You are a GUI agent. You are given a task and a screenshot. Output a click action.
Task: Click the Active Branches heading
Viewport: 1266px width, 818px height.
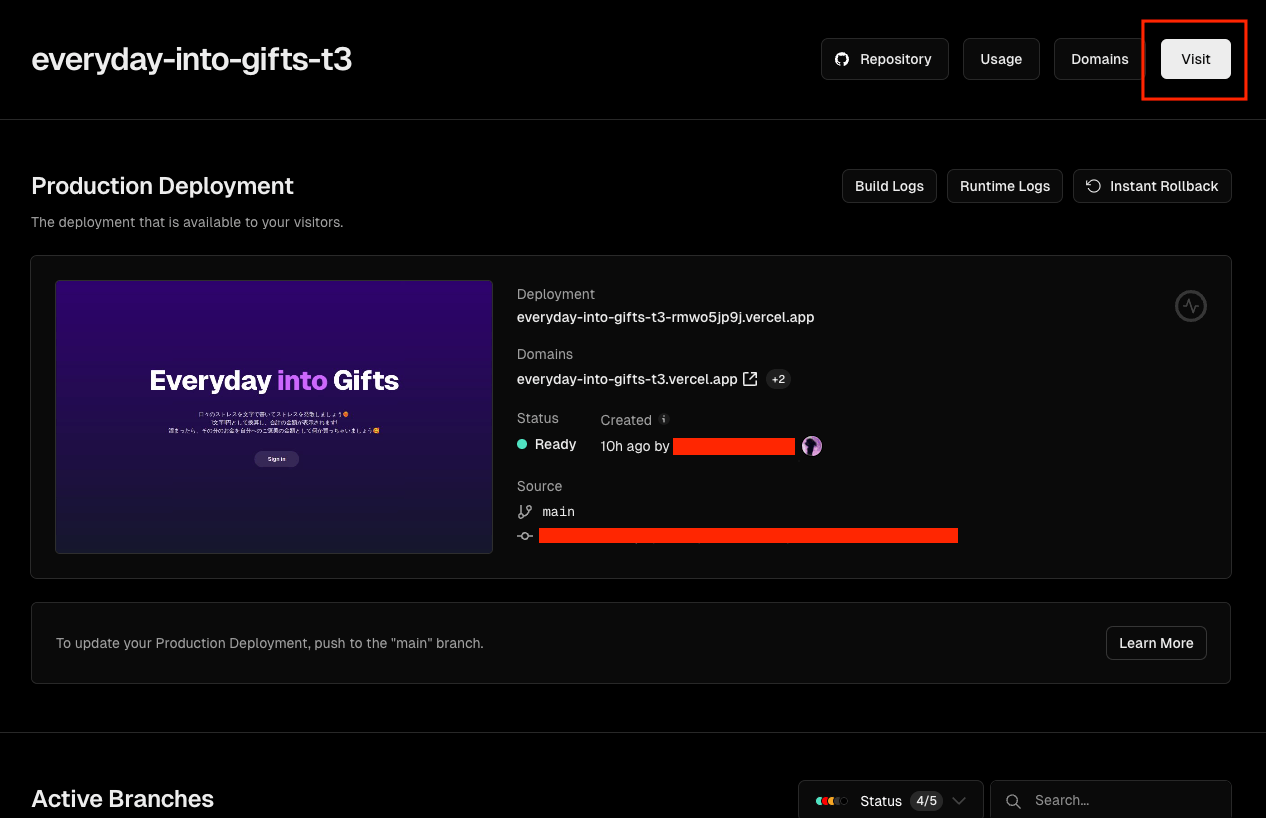pyautogui.click(x=123, y=799)
